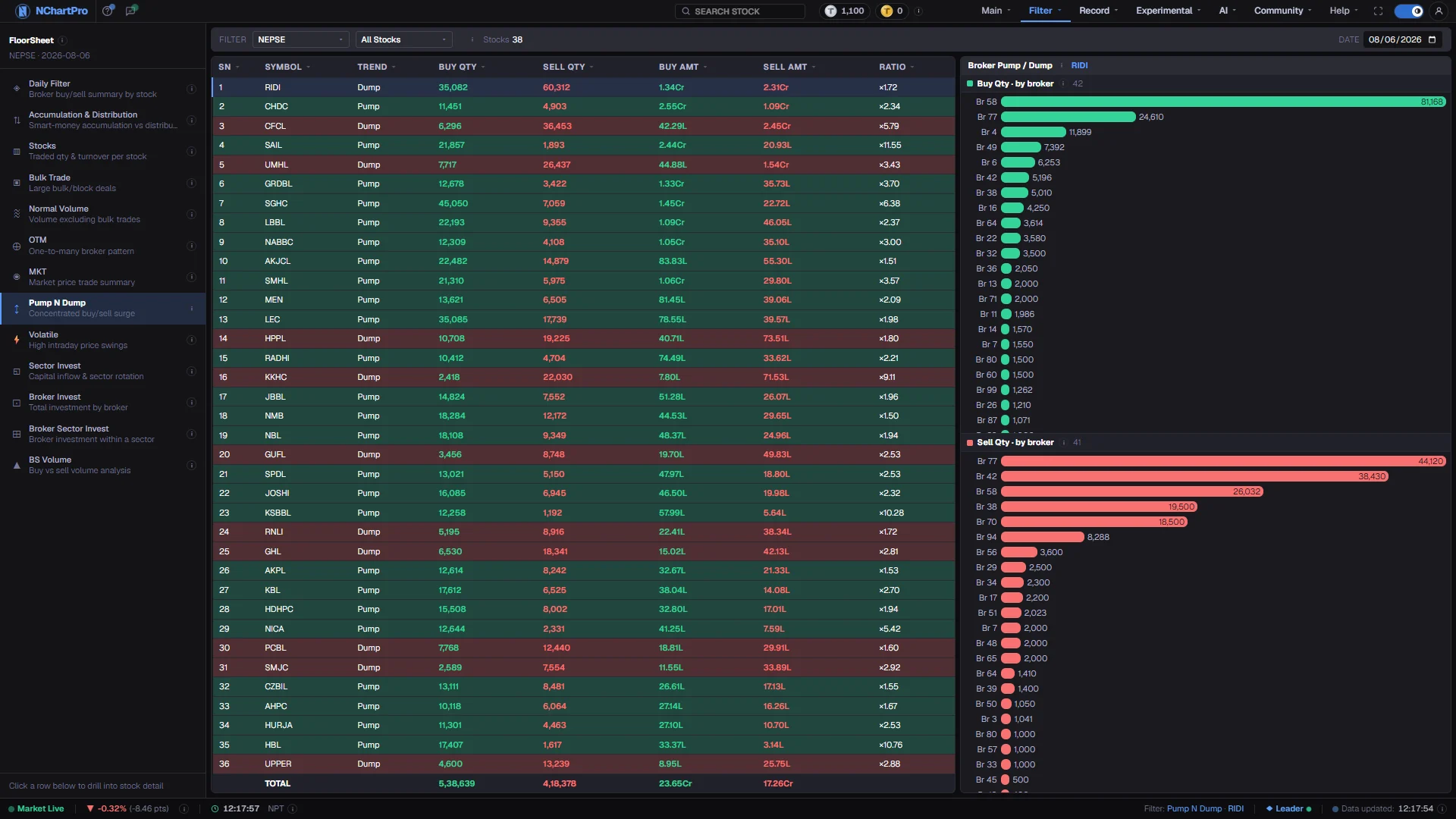Click the green Br 58 buy quantity bar
The image size is (1456, 819).
tap(1223, 102)
